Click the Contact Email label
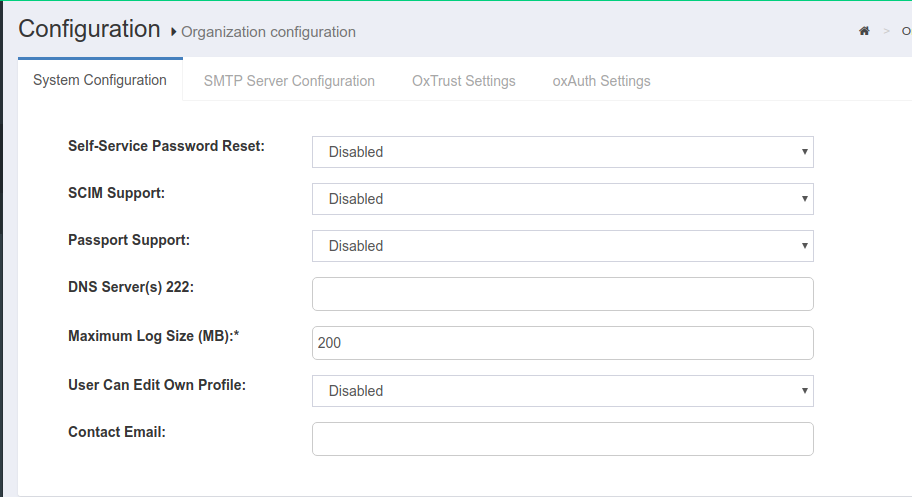Viewport: 912px width, 497px height. (x=116, y=432)
